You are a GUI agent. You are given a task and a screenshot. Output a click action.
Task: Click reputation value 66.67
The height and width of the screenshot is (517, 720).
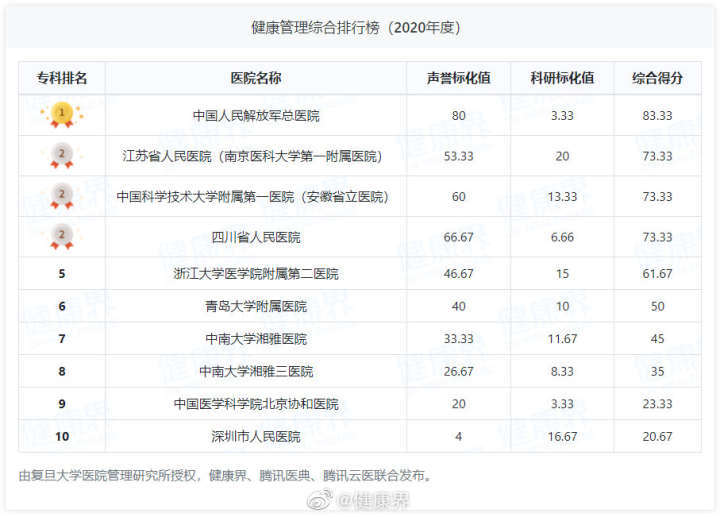click(458, 237)
